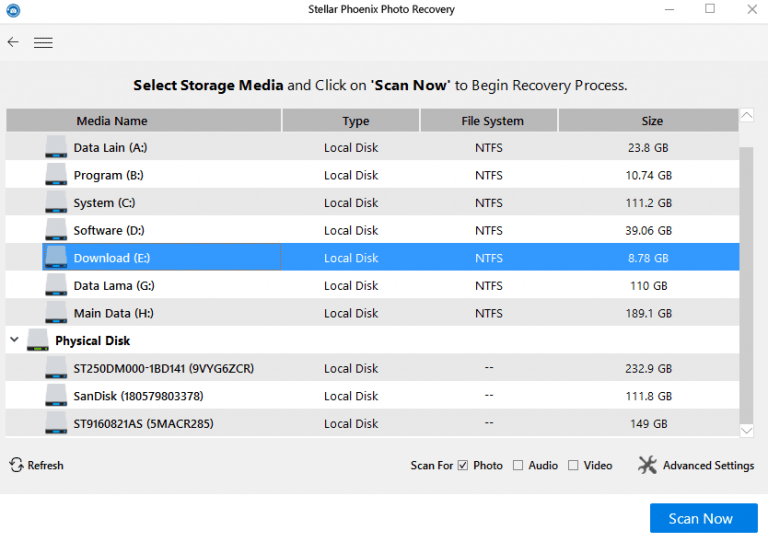
Task: Click the 8.78 GB size cell
Action: (648, 258)
